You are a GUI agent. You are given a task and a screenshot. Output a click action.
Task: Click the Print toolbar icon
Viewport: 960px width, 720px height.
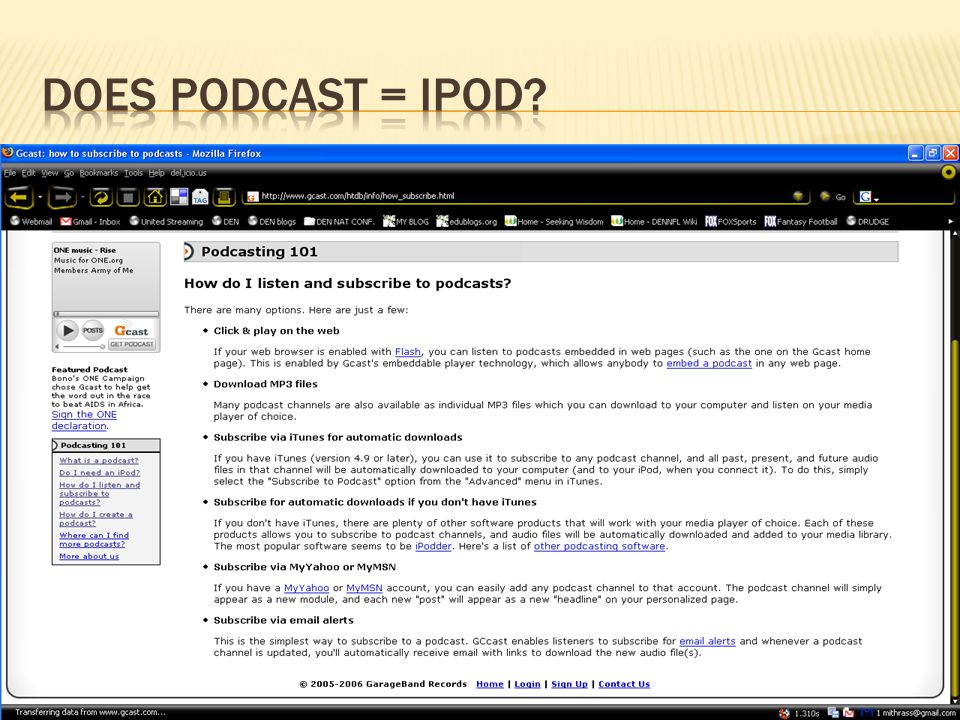(x=224, y=197)
